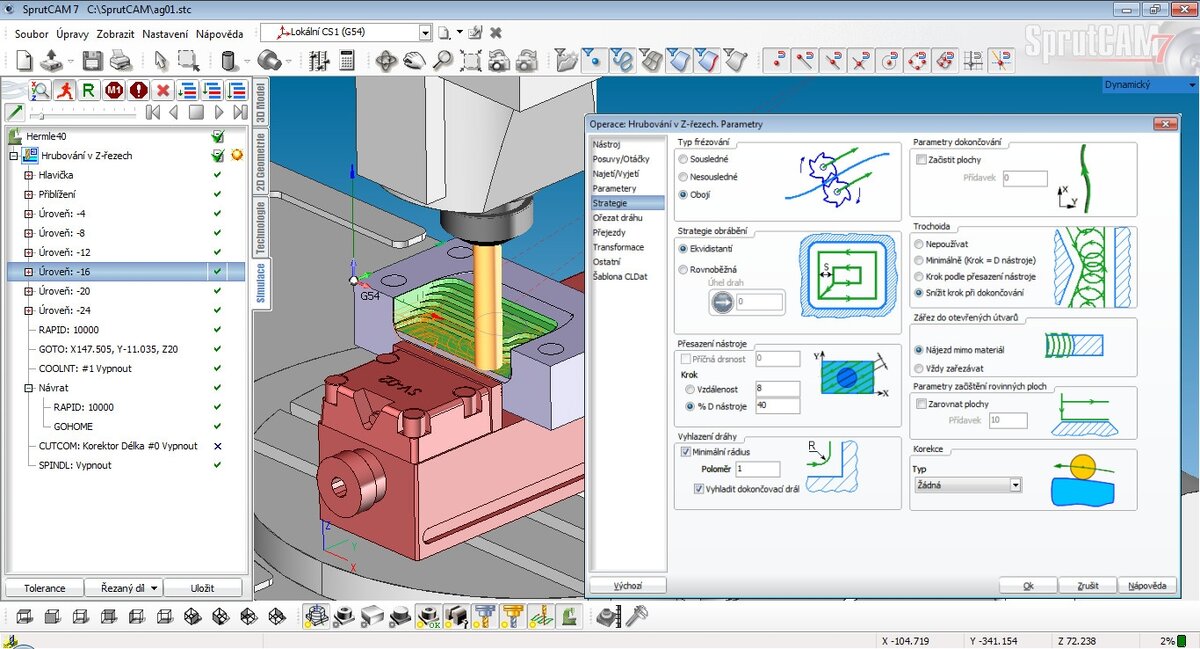1200x649 pixels.
Task: Collapse the Hrubování v Z-řezech node
Action: coord(12,155)
